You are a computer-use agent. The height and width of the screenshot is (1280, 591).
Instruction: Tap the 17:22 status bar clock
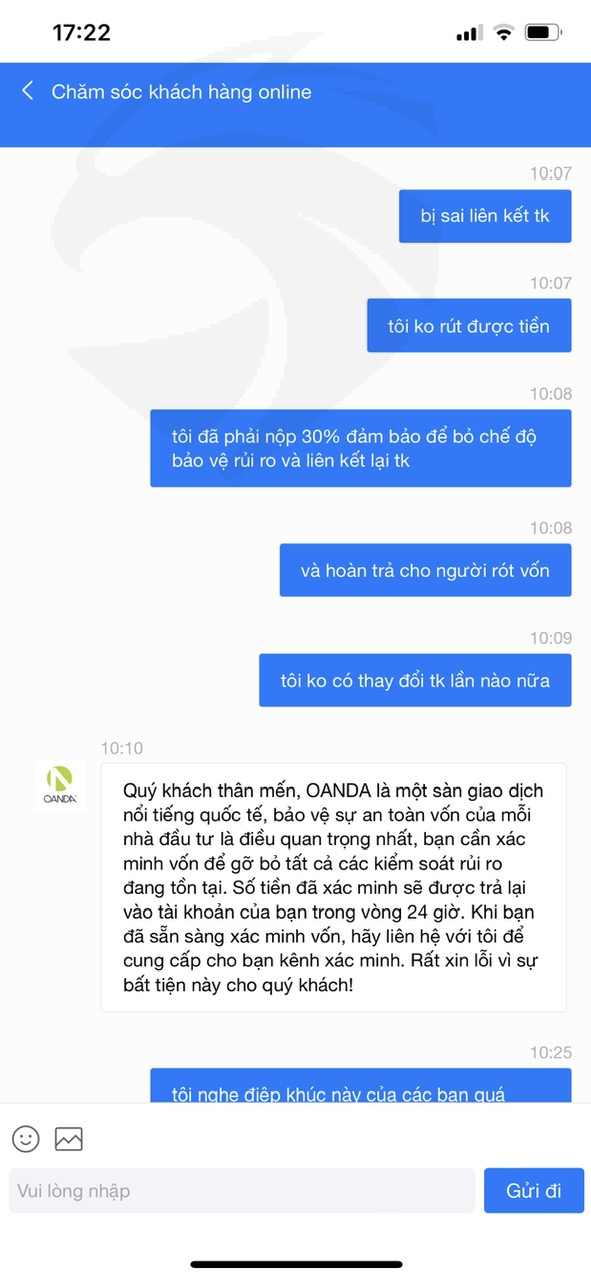coord(81,33)
